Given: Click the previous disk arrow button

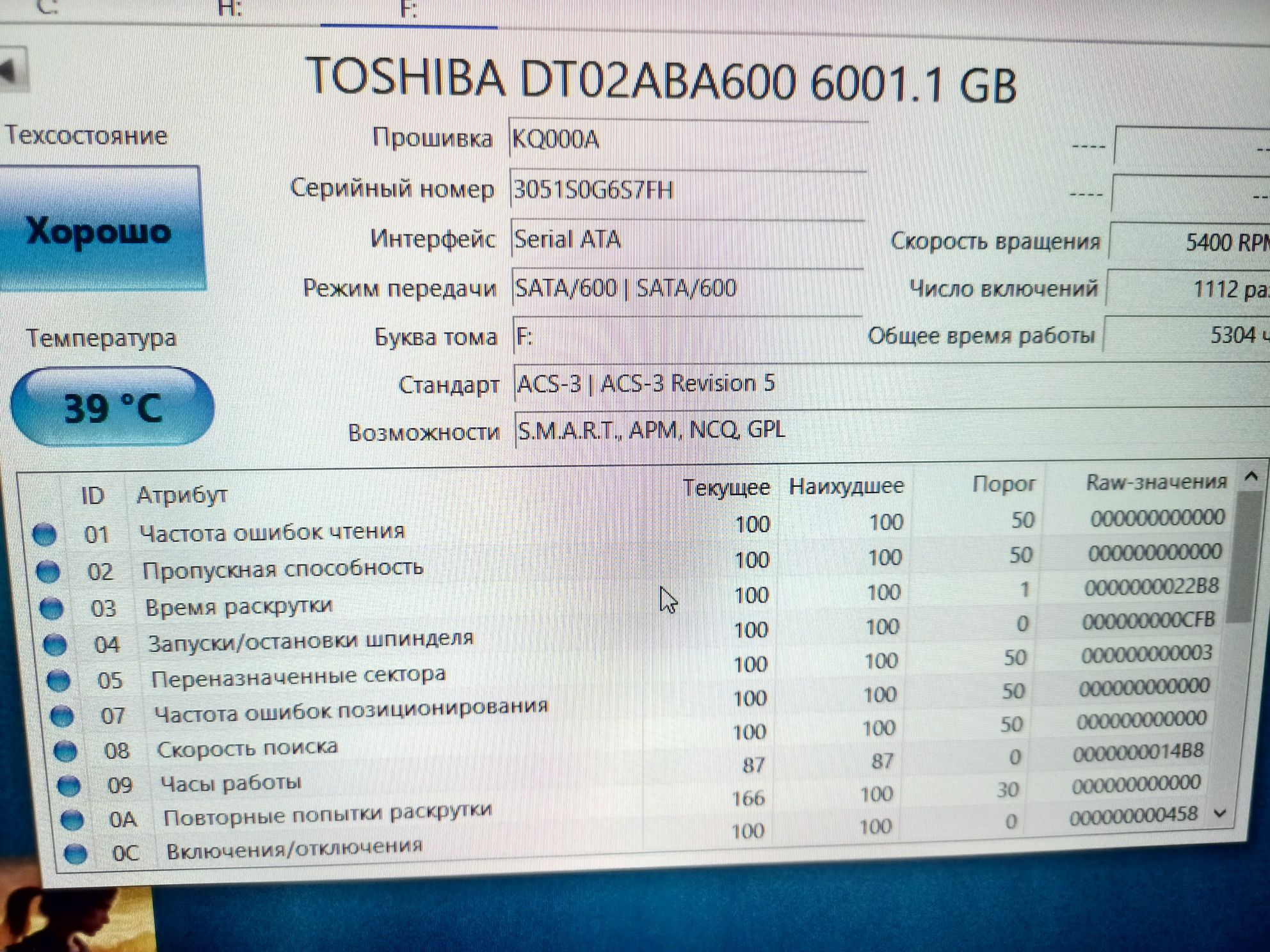Looking at the screenshot, I should click(12, 70).
